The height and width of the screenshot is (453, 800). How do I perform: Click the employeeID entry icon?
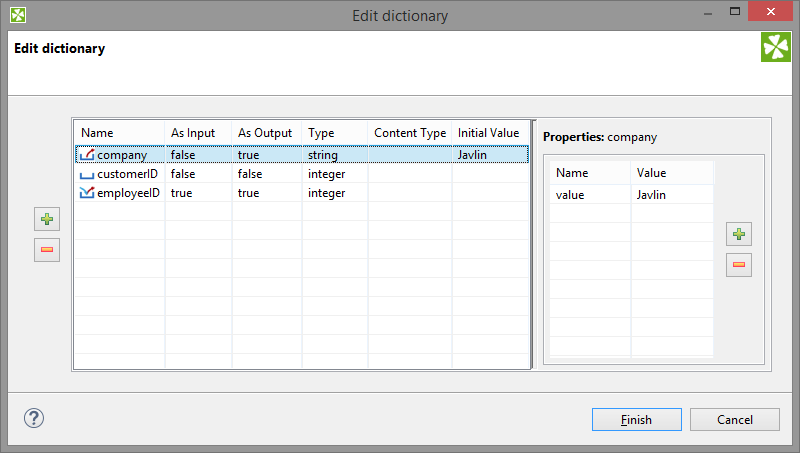click(87, 193)
